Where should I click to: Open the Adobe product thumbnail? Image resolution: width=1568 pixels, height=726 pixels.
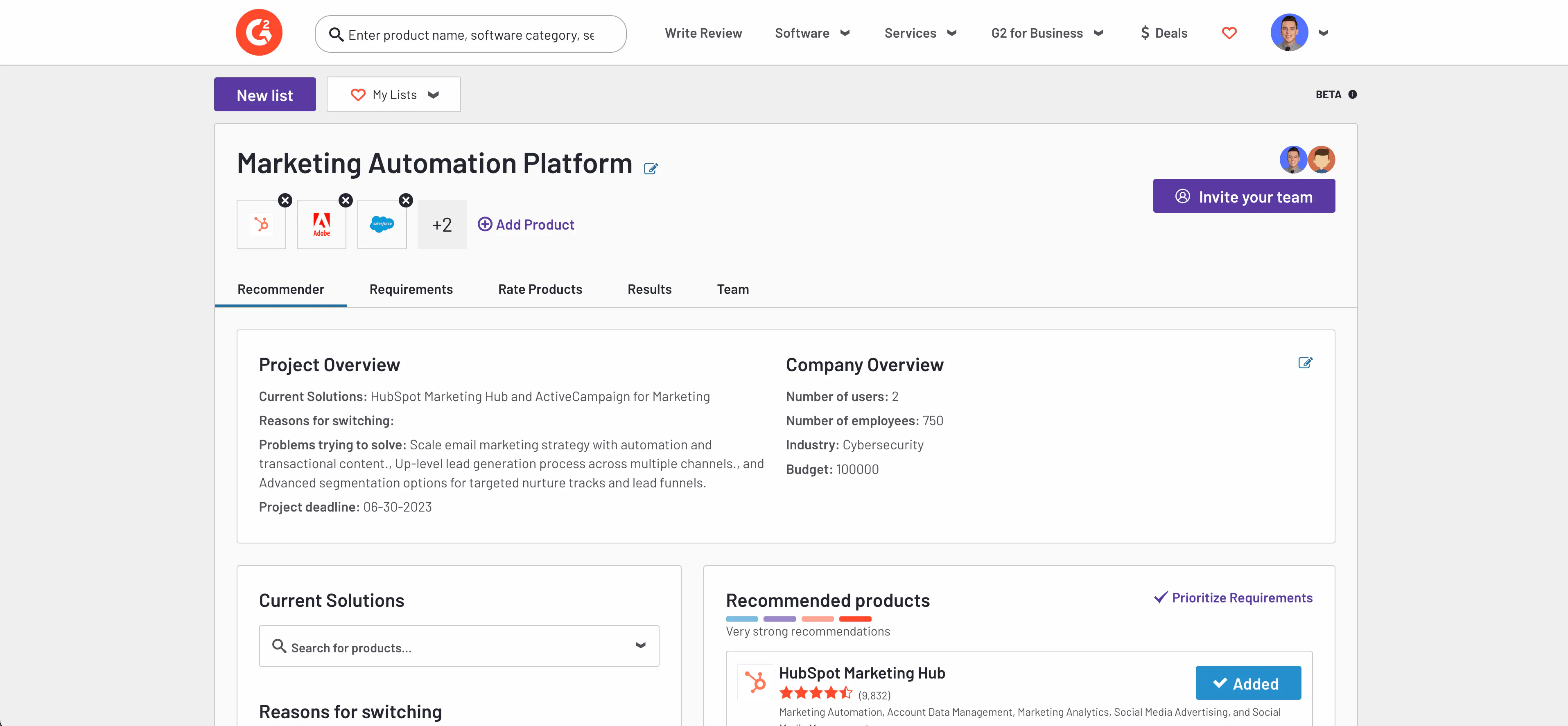(321, 225)
